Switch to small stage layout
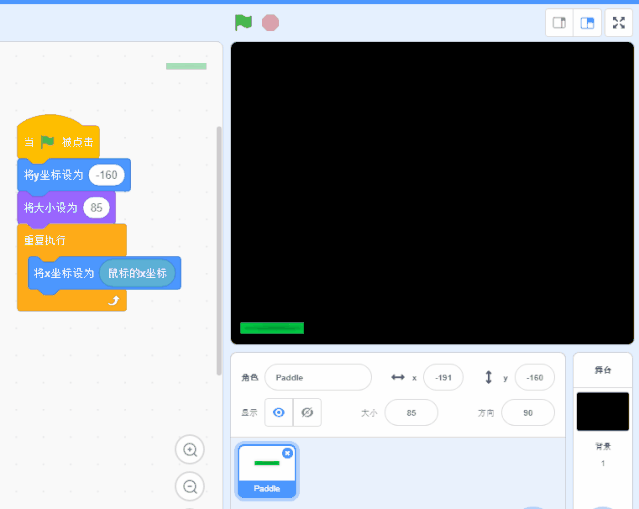Image resolution: width=639 pixels, height=509 pixels. [x=560, y=23]
